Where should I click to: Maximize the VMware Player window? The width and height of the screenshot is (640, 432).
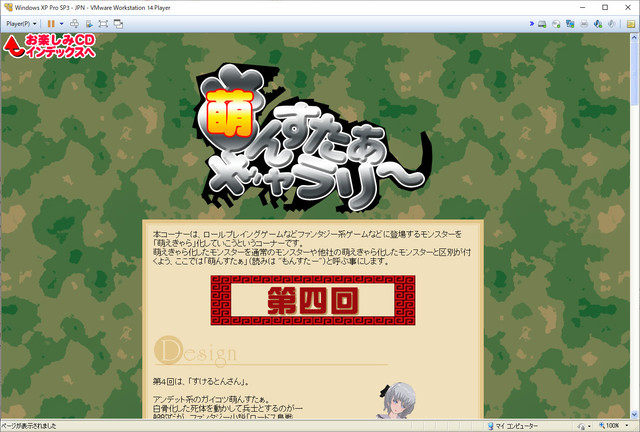(605, 7)
